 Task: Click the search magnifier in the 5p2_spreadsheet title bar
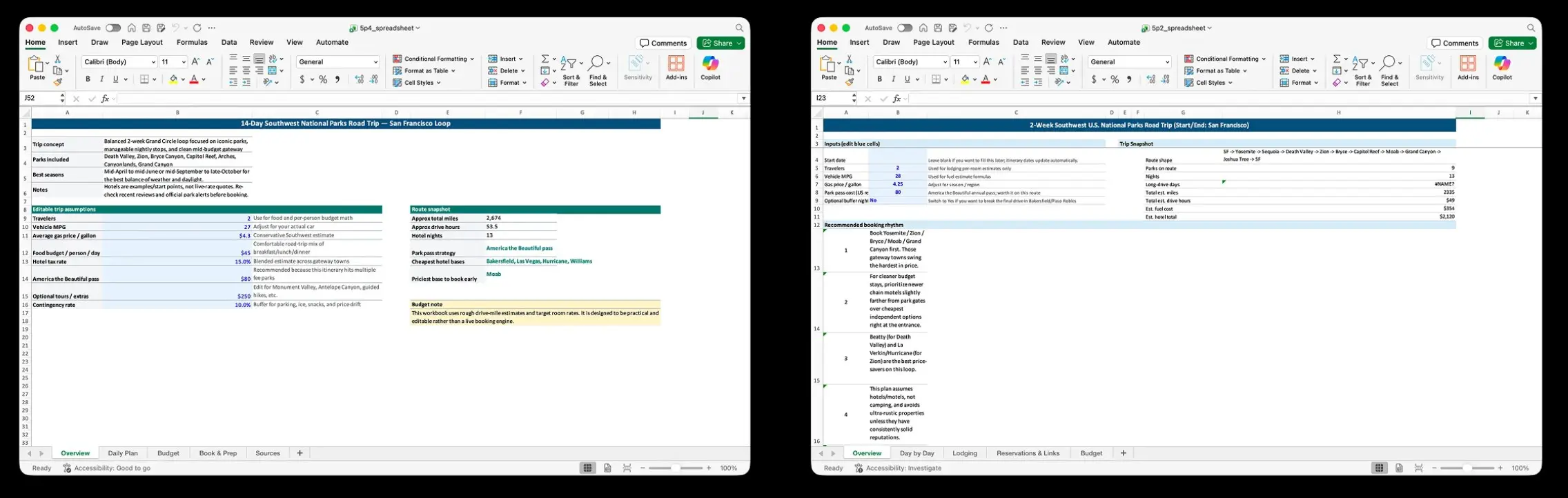pyautogui.click(x=1531, y=28)
